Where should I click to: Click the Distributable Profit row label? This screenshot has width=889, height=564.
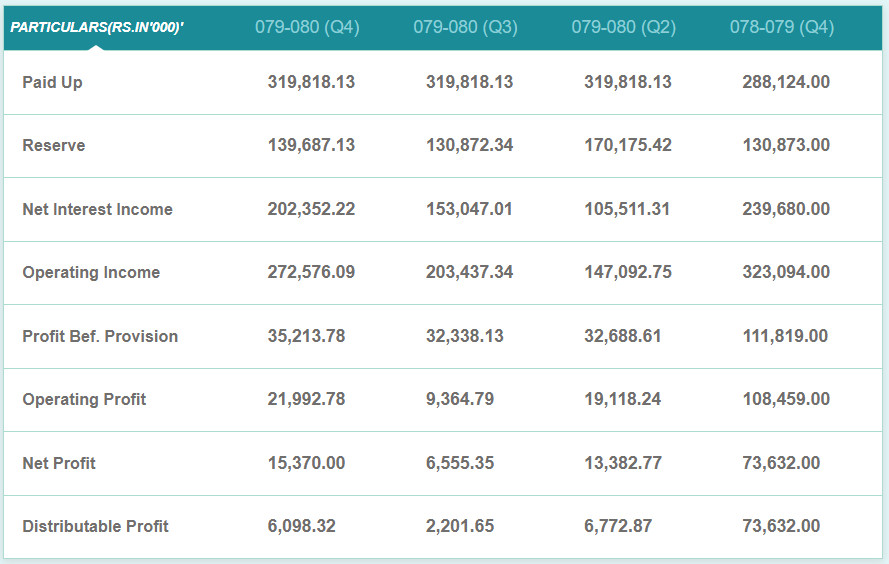[95, 526]
